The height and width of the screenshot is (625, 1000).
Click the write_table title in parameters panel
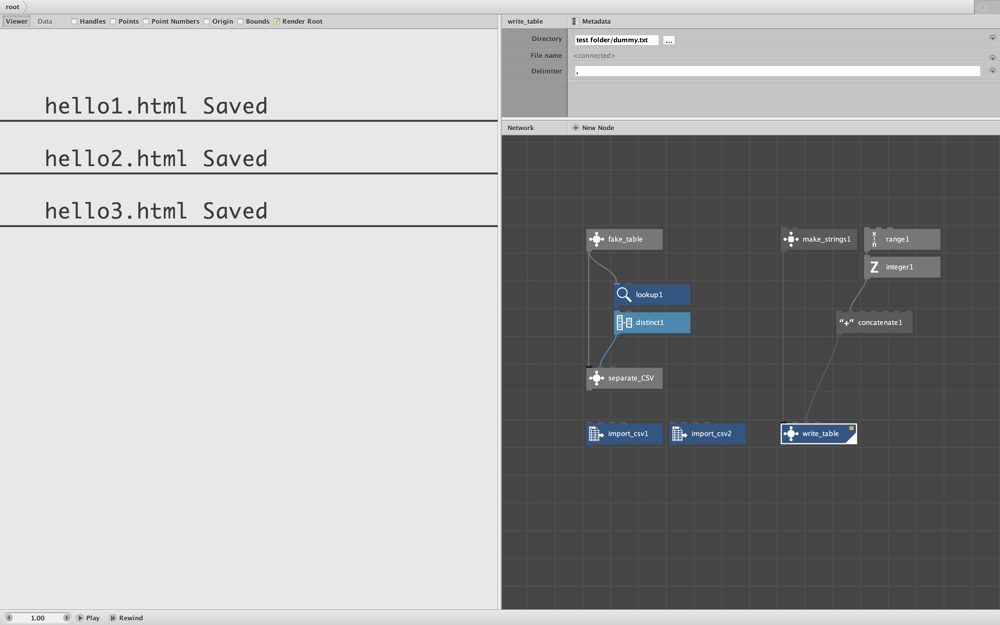[x=525, y=21]
